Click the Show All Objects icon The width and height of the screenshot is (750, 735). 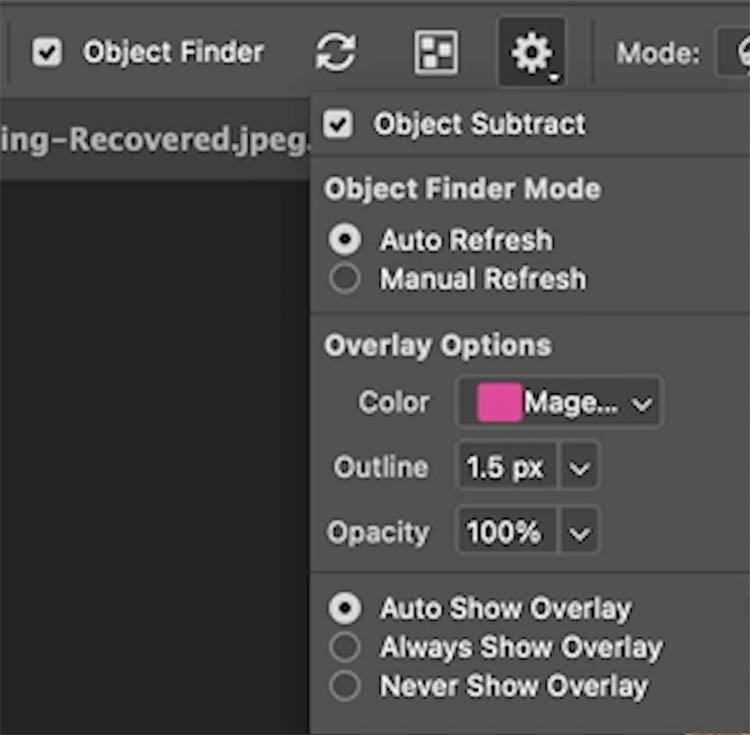[x=436, y=53]
